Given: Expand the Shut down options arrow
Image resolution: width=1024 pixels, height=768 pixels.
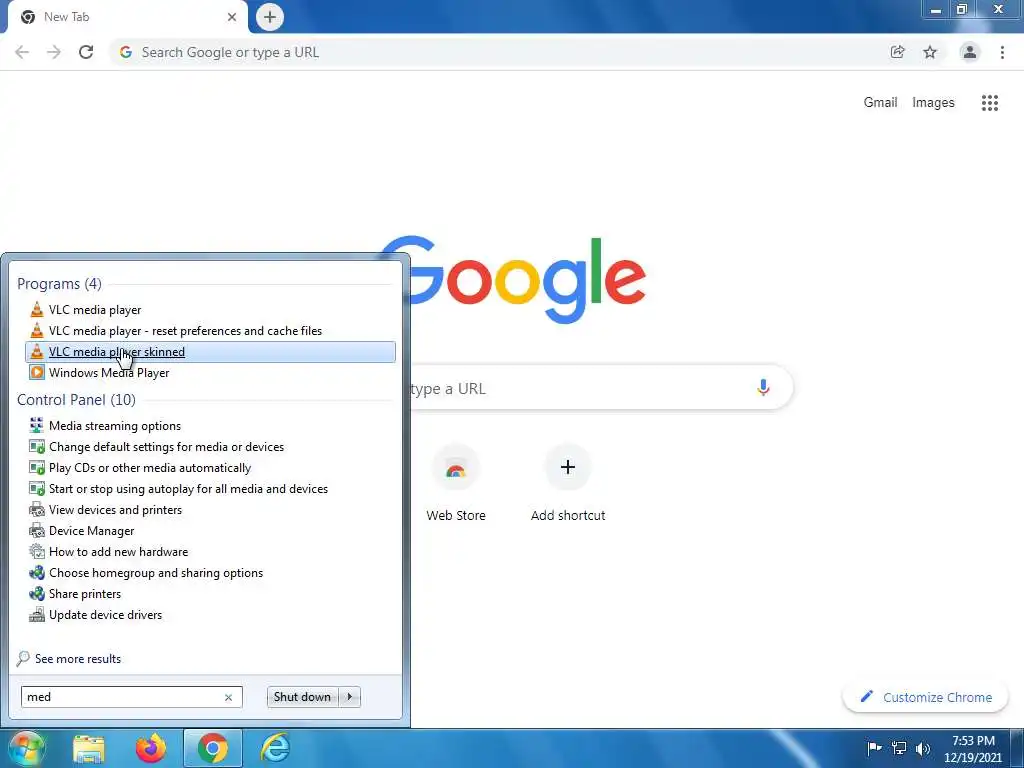Looking at the screenshot, I should tap(350, 697).
